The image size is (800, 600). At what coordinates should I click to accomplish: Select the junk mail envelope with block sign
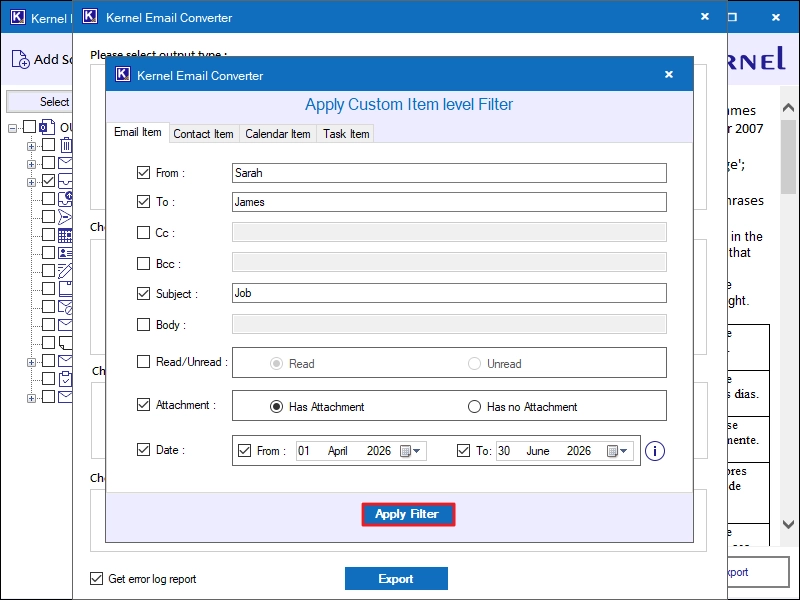coord(65,307)
